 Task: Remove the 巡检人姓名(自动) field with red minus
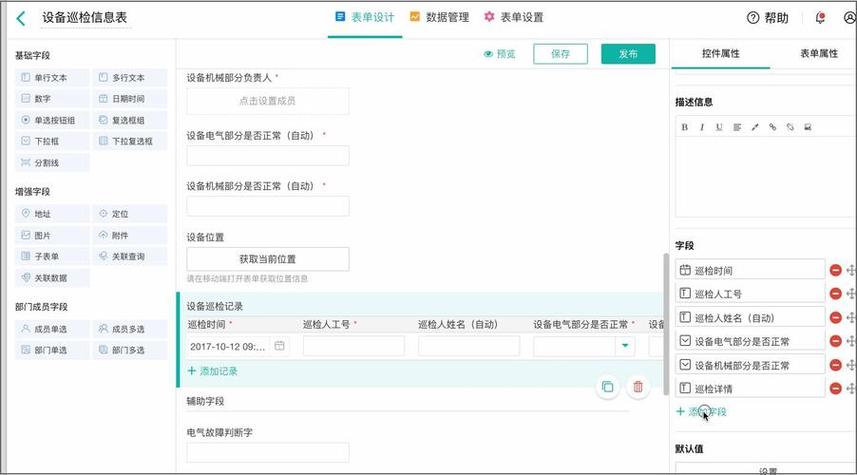click(835, 318)
